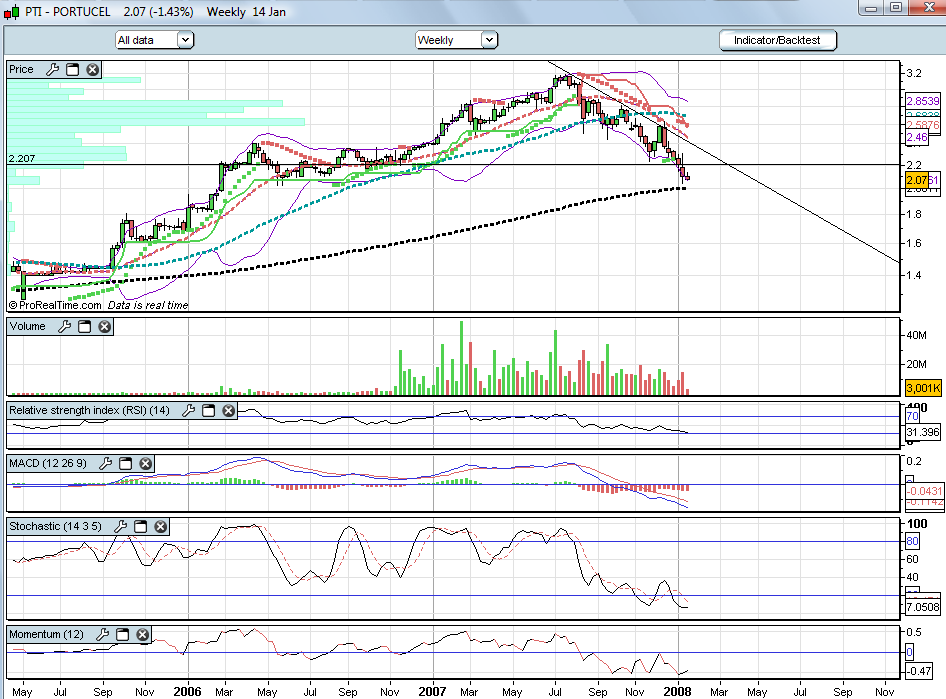Viewport: 946px width, 699px height.
Task: Click the Price panel label
Action: click(22, 69)
